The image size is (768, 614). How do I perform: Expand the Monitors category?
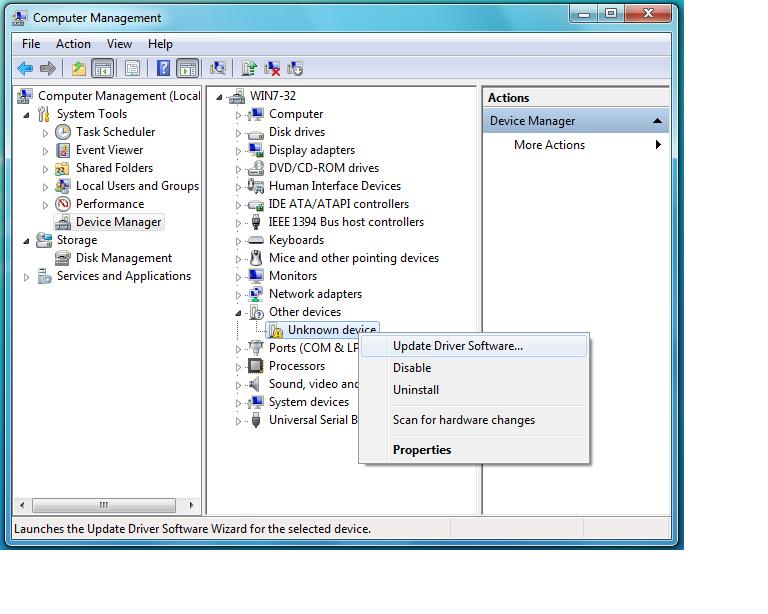(238, 277)
